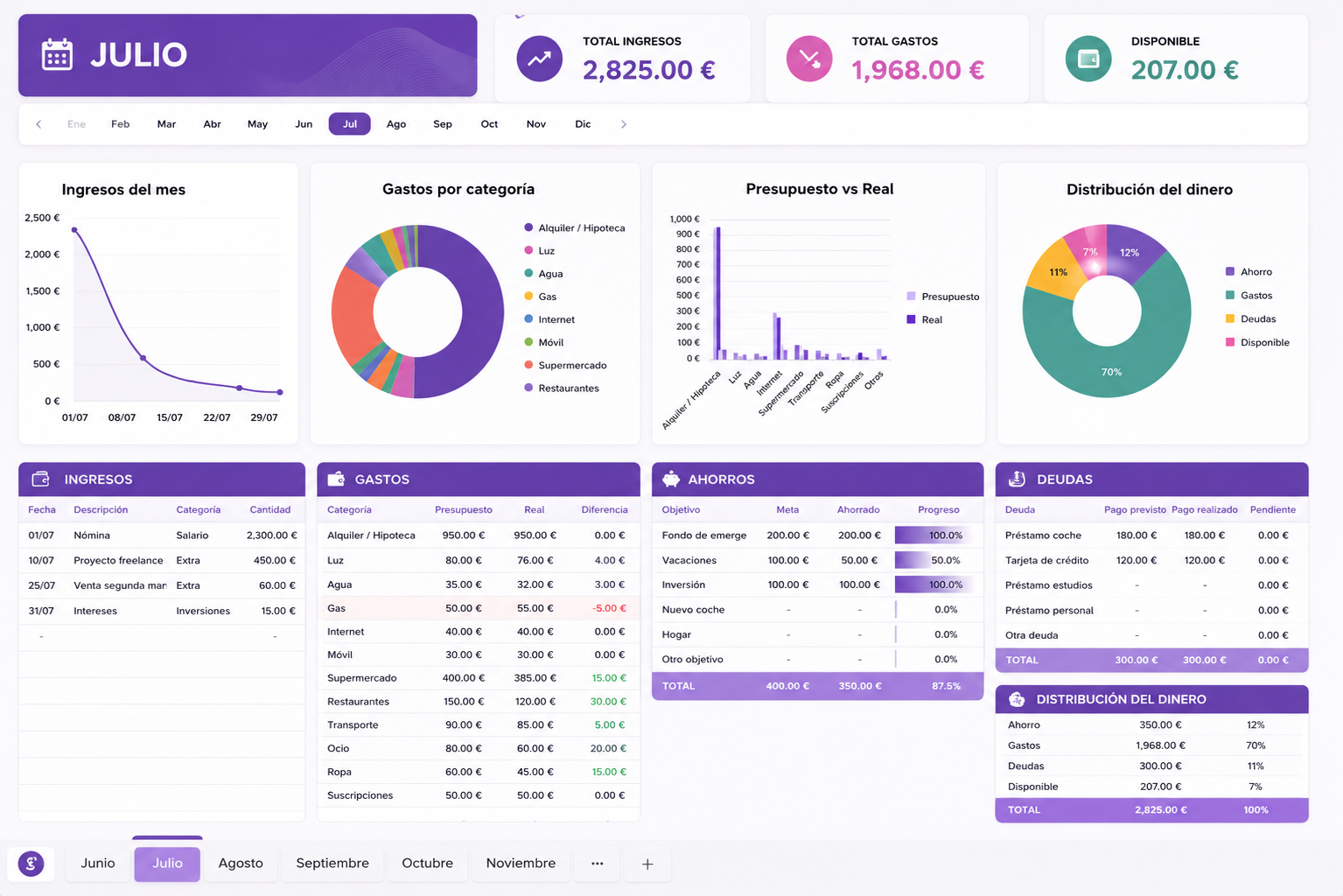The width and height of the screenshot is (1343, 896).
Task: Select Nov in the month selector
Action: (536, 124)
